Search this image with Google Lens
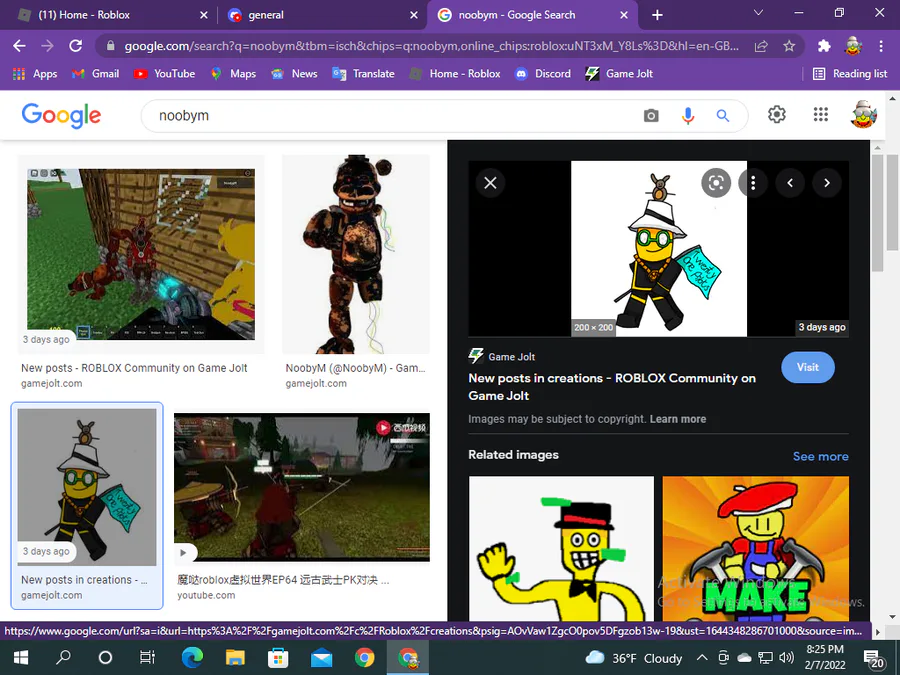Image resolution: width=900 pixels, height=675 pixels. tap(716, 183)
